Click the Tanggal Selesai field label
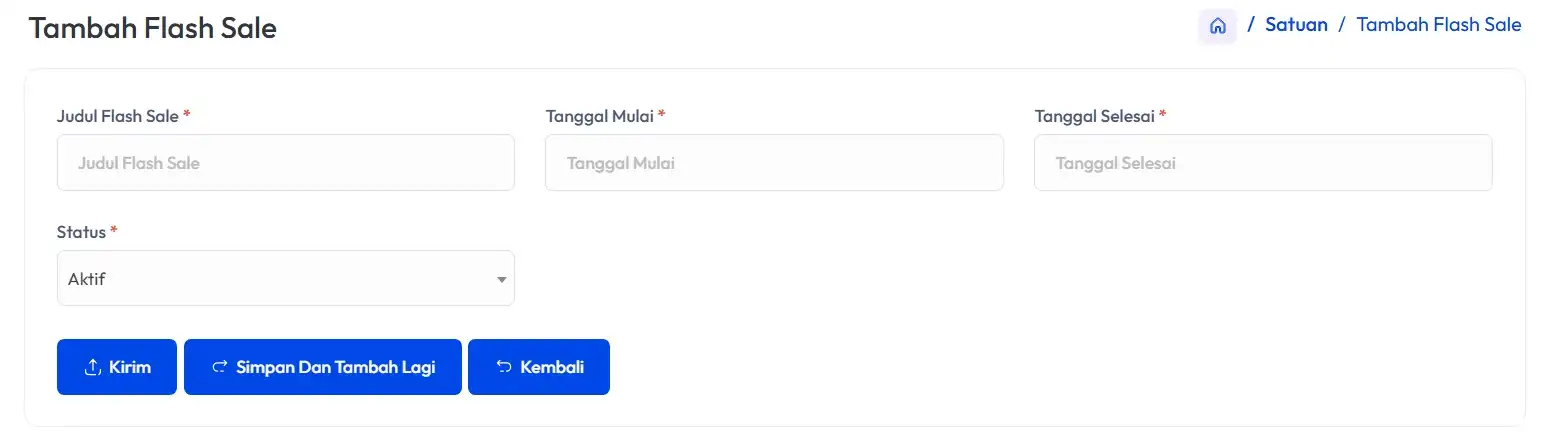 tap(1095, 116)
